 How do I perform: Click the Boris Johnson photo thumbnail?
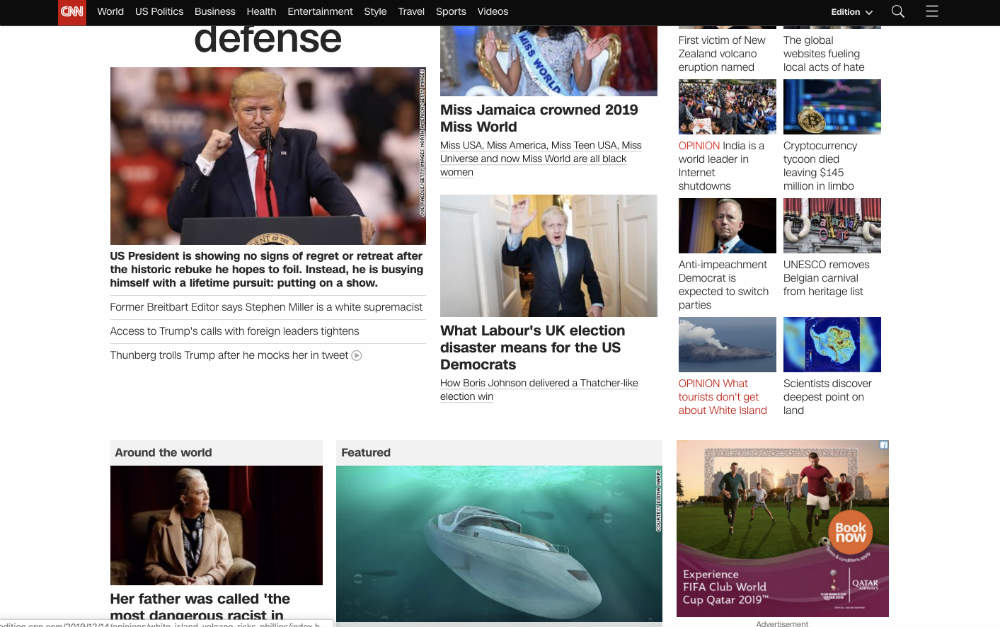(x=548, y=256)
